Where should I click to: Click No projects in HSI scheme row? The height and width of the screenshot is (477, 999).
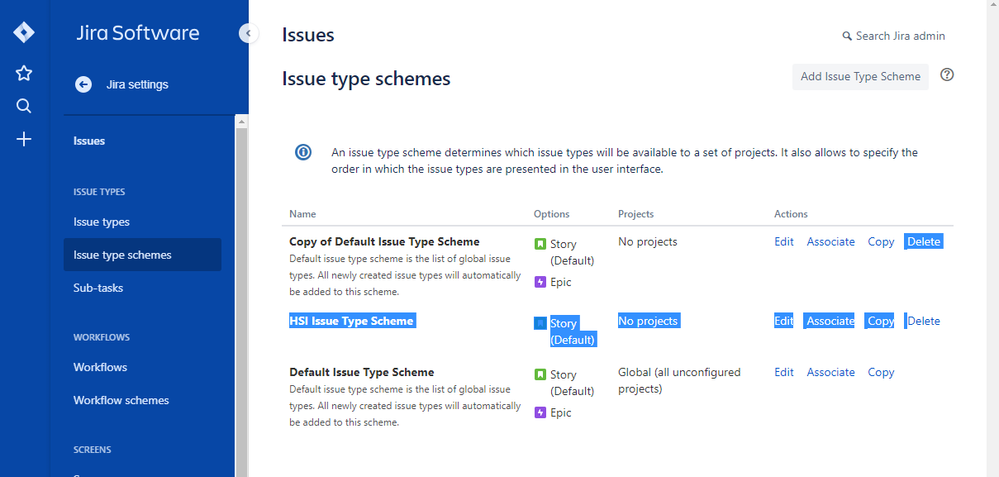tap(648, 321)
